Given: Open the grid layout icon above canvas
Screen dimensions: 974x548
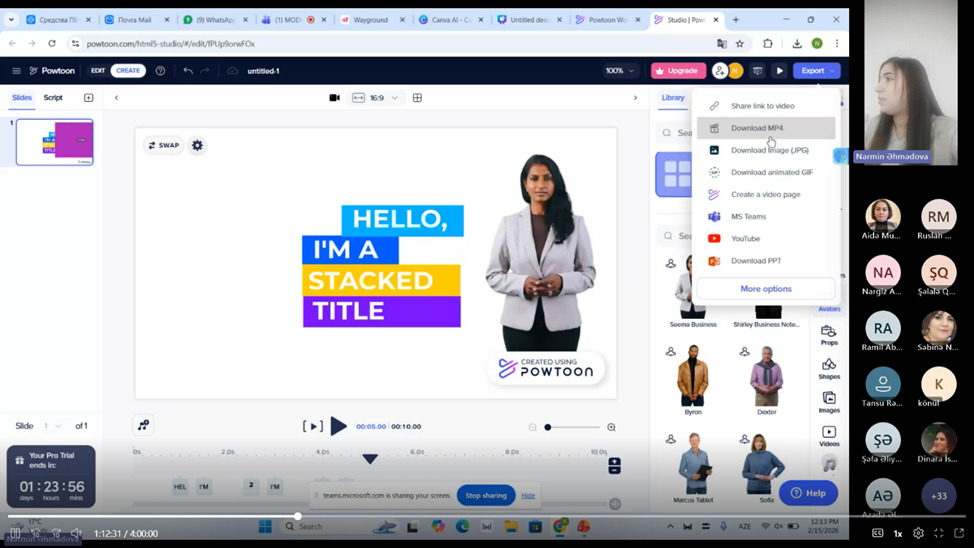Looking at the screenshot, I should tap(417, 98).
